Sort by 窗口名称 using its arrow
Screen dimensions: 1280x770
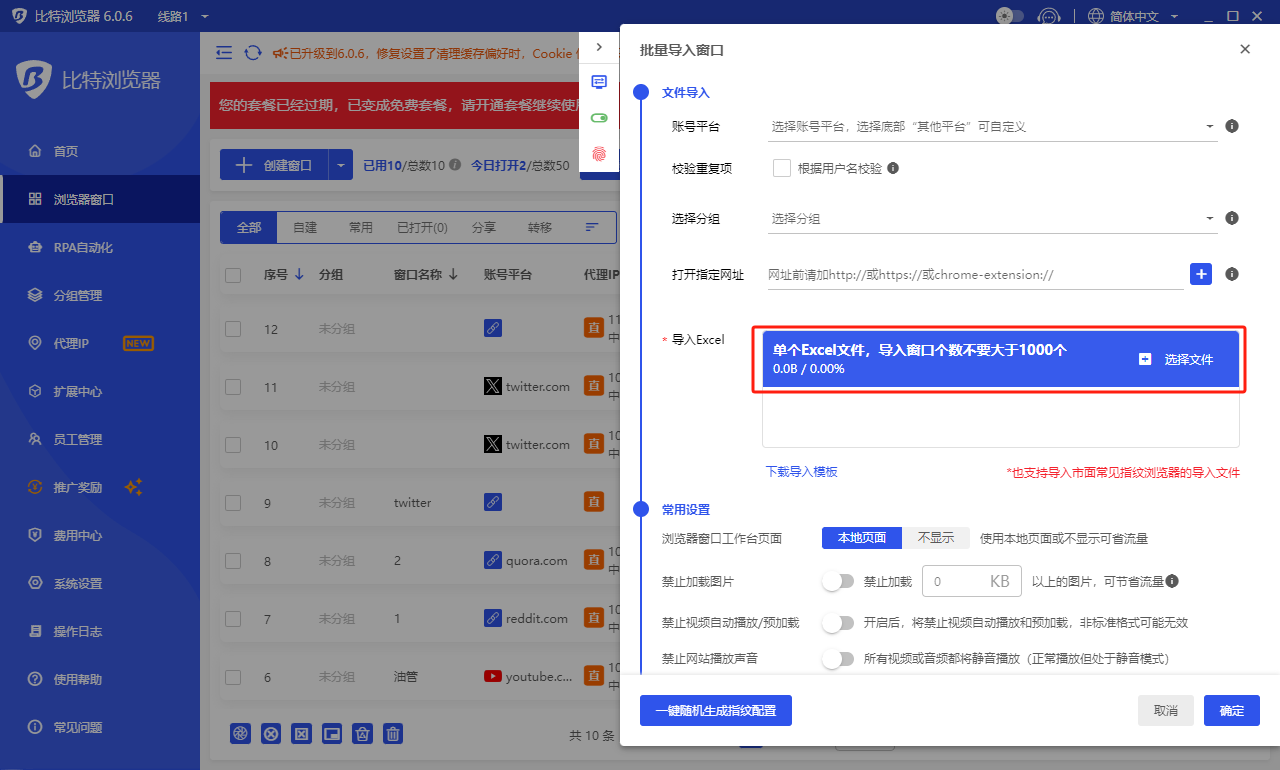tap(453, 275)
